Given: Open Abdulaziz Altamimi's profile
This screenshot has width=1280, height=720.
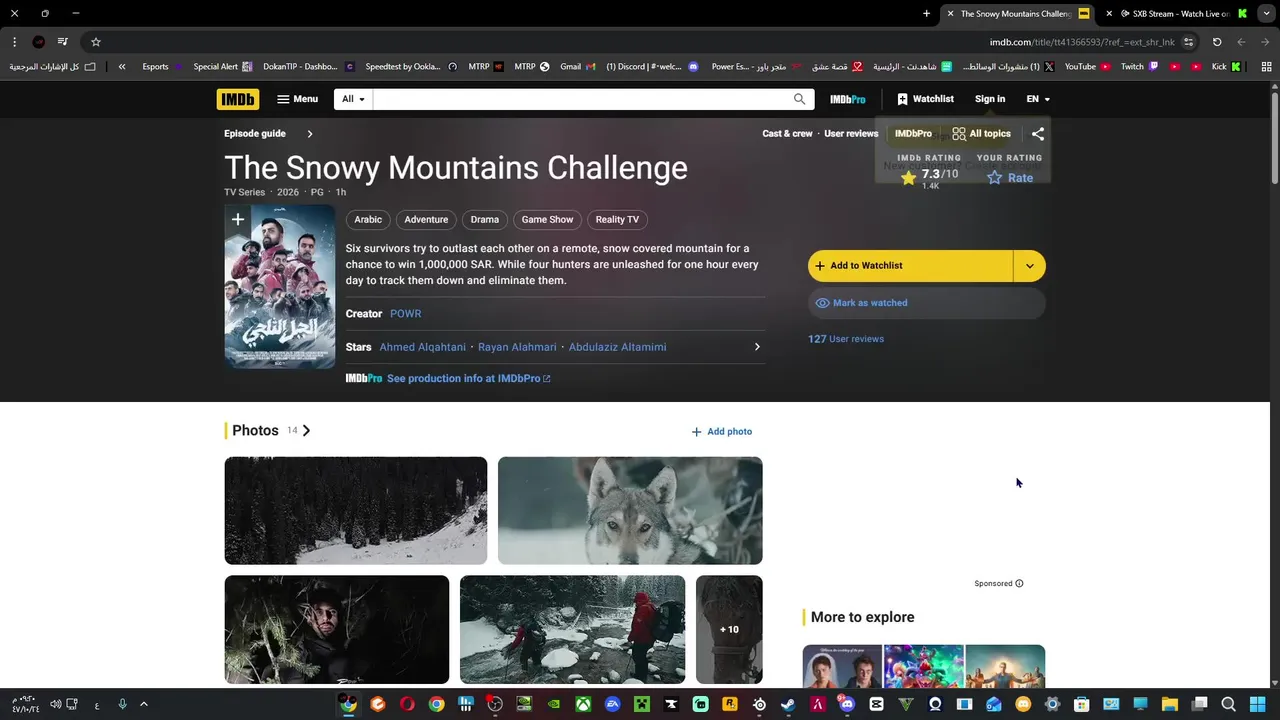Looking at the screenshot, I should pyautogui.click(x=617, y=347).
